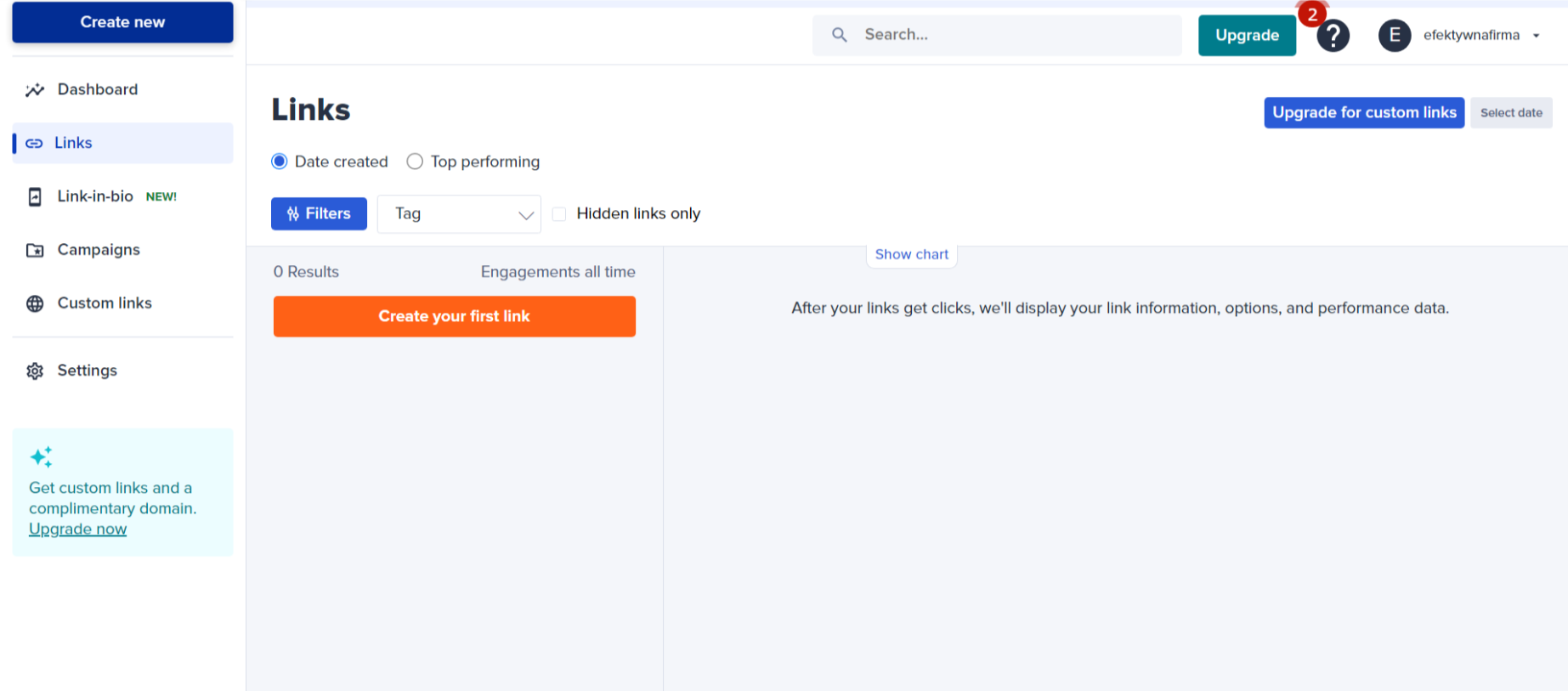Select Date created sorting option

tap(280, 161)
